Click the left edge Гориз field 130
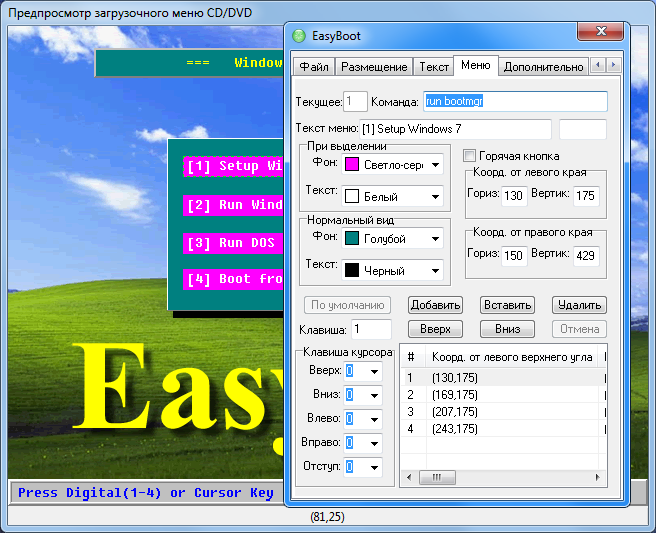The image size is (656, 533). 513,196
